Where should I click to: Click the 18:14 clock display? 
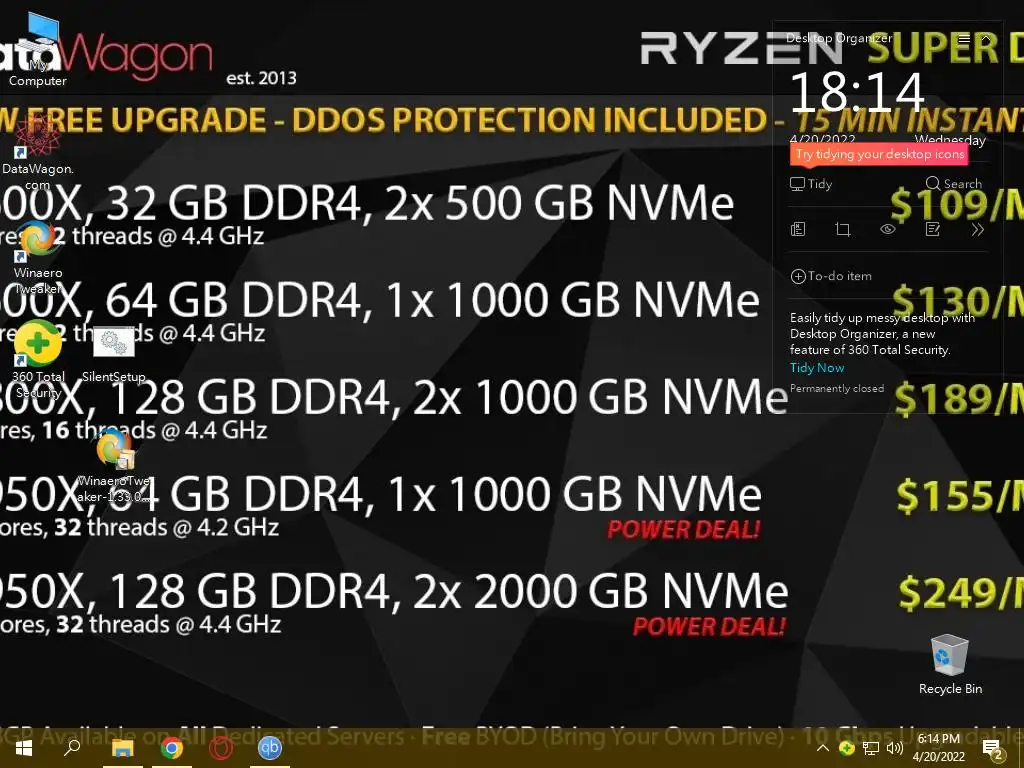(857, 92)
